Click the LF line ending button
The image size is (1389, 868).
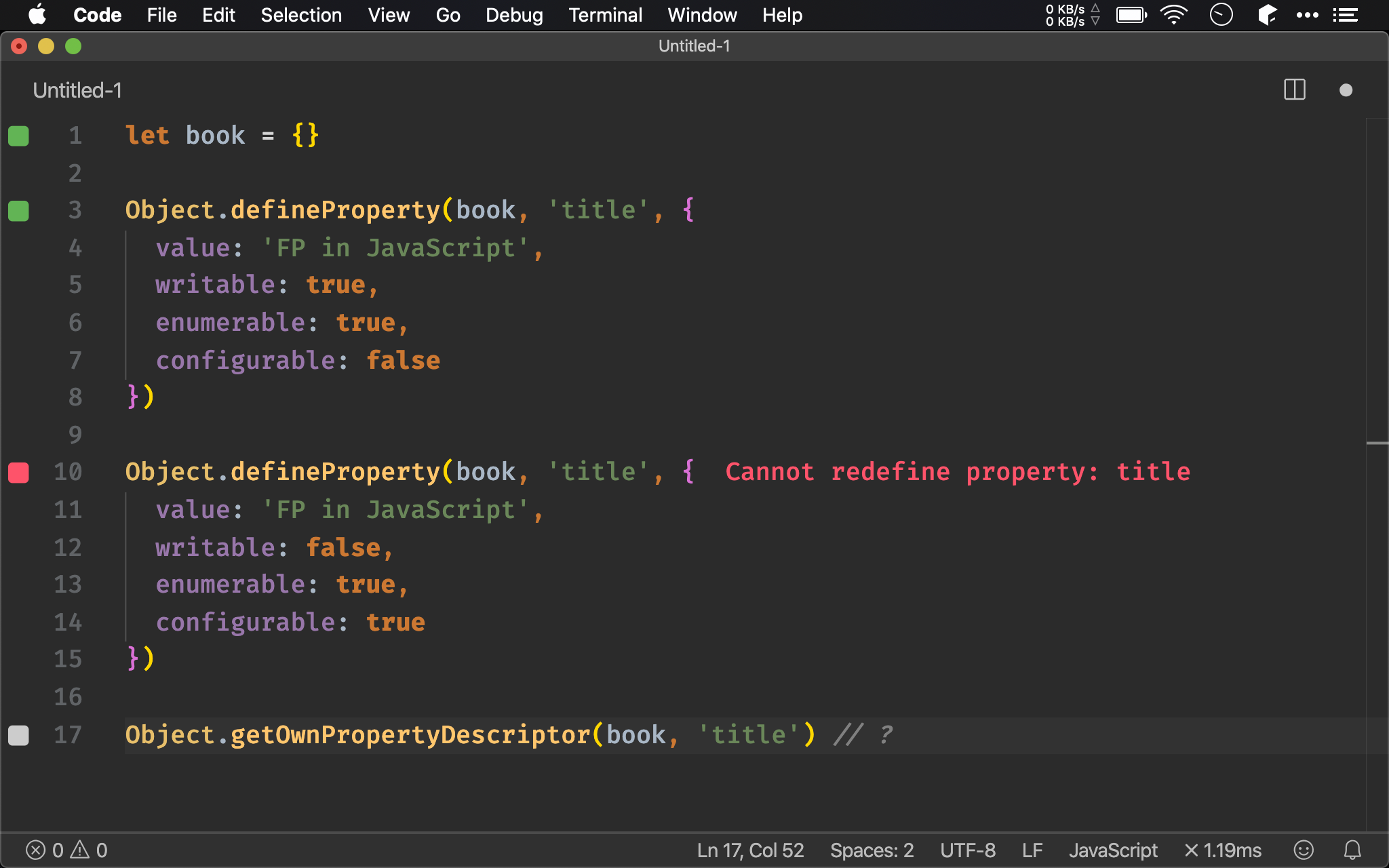(x=1032, y=850)
